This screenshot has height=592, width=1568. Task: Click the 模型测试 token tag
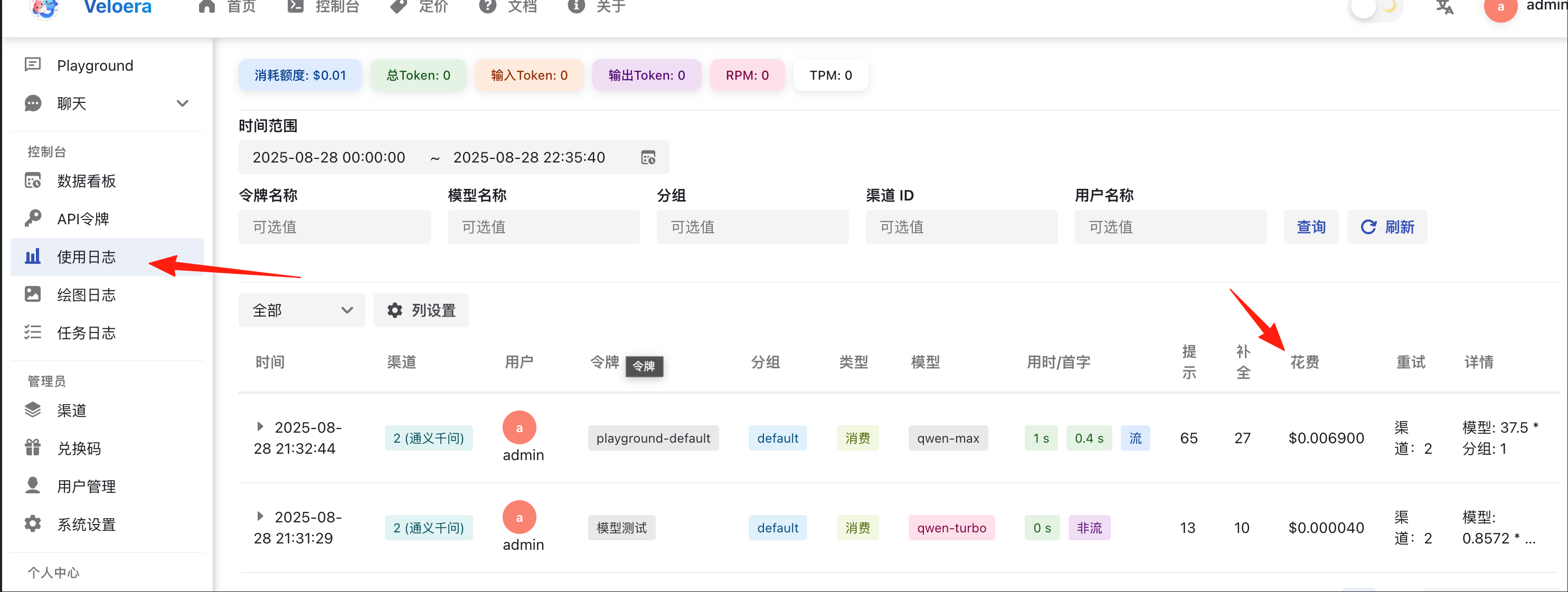tap(621, 528)
